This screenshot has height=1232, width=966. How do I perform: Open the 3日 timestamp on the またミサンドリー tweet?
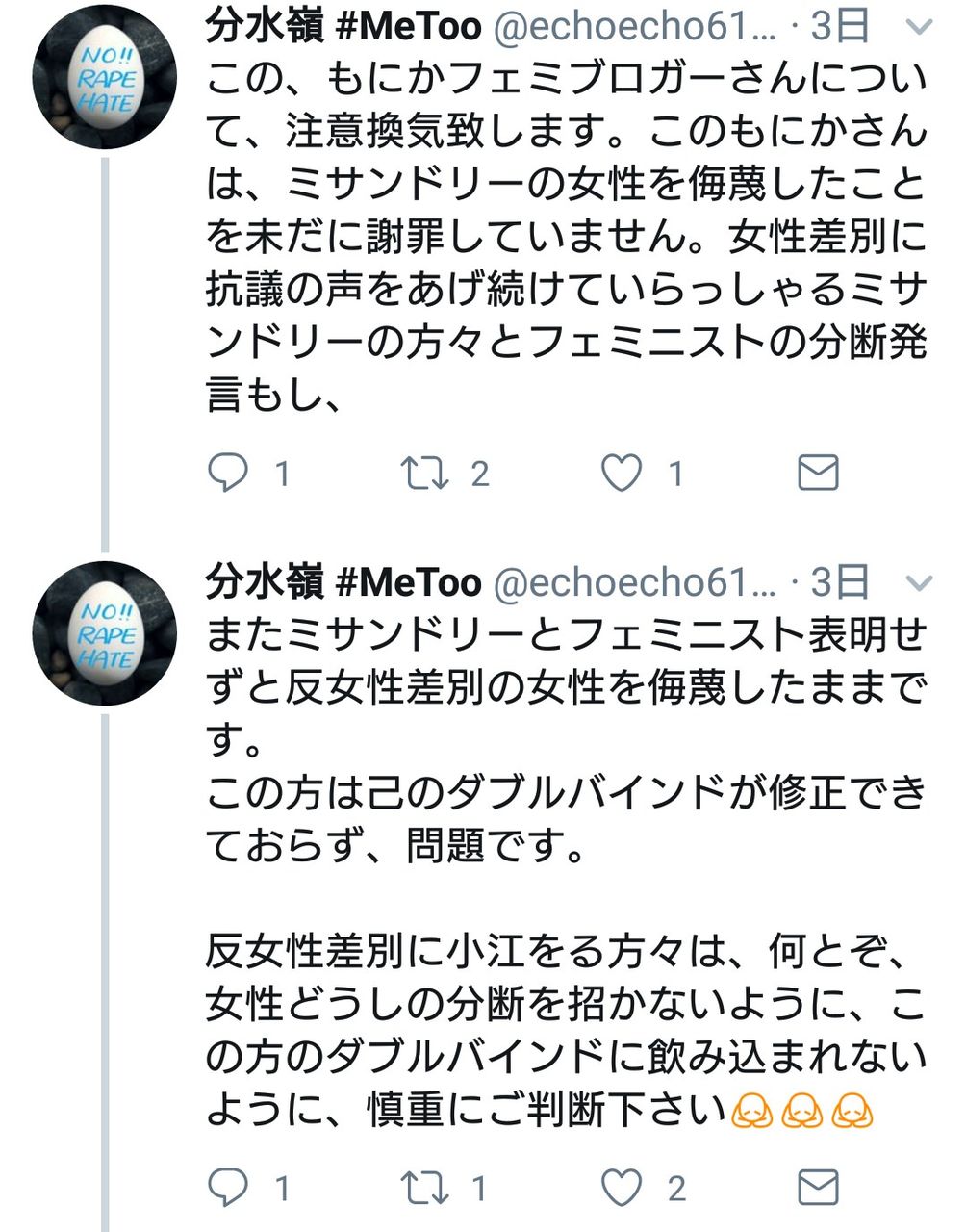tap(840, 582)
